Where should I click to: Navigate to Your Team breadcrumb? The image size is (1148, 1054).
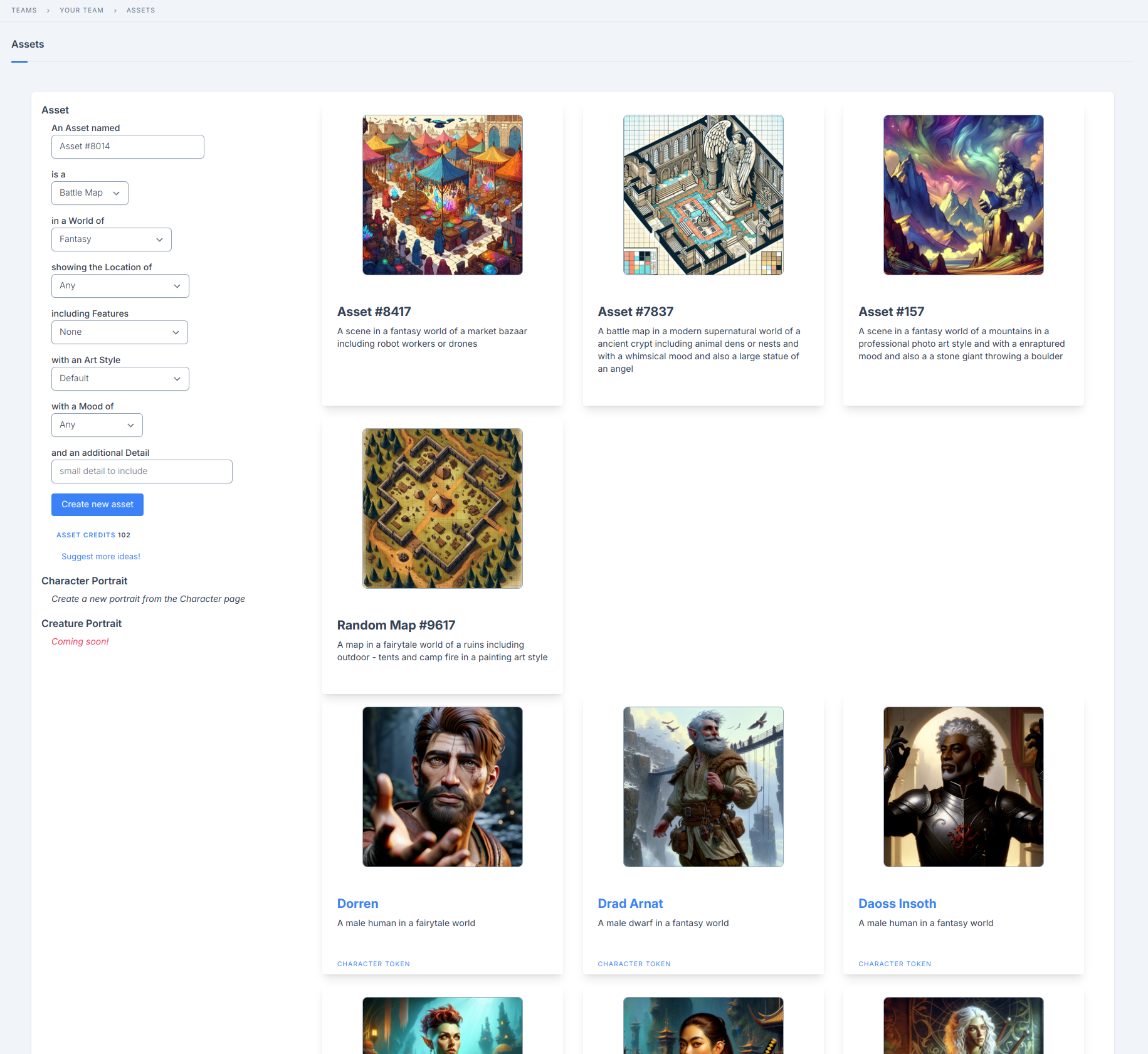click(82, 10)
